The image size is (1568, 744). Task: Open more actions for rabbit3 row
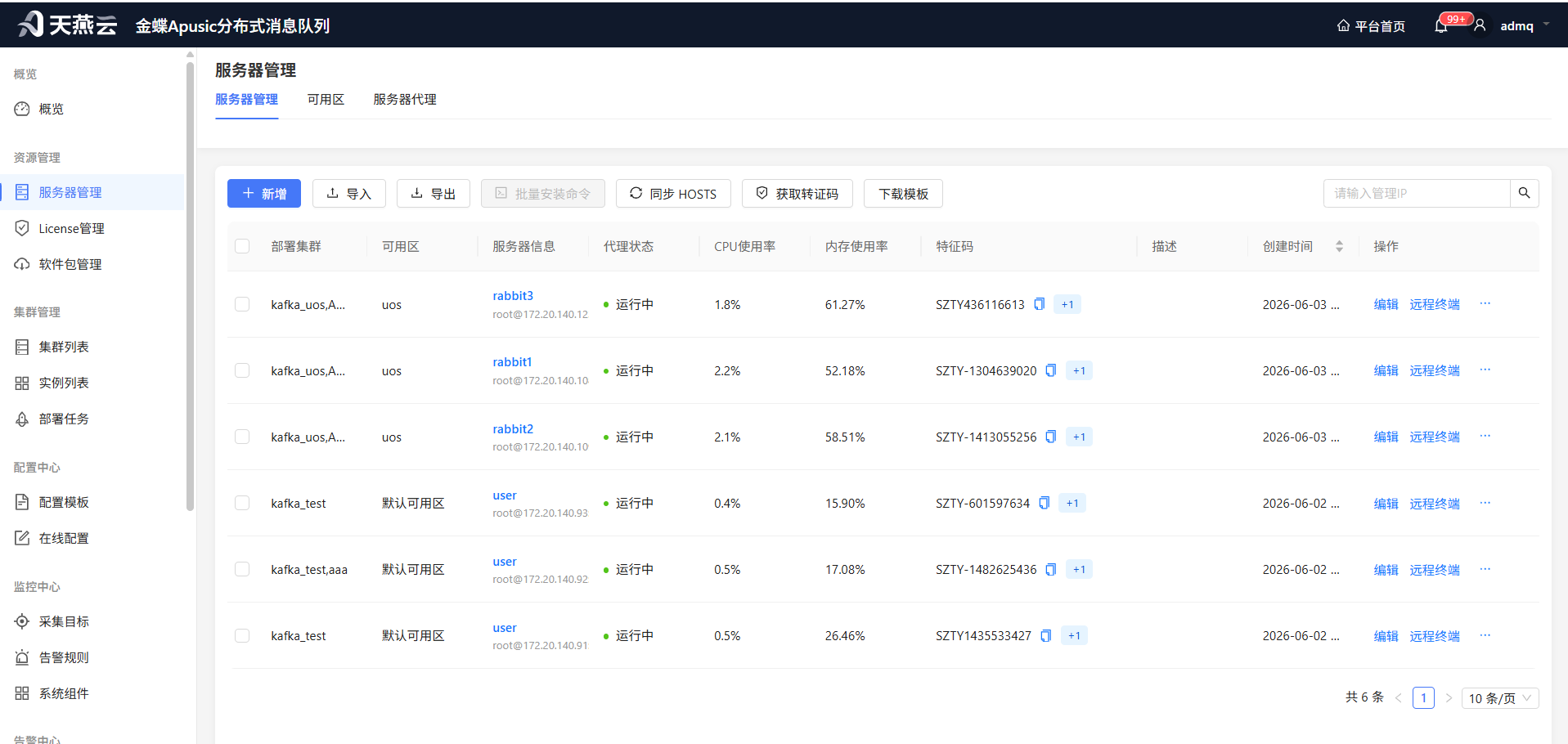coord(1485,304)
